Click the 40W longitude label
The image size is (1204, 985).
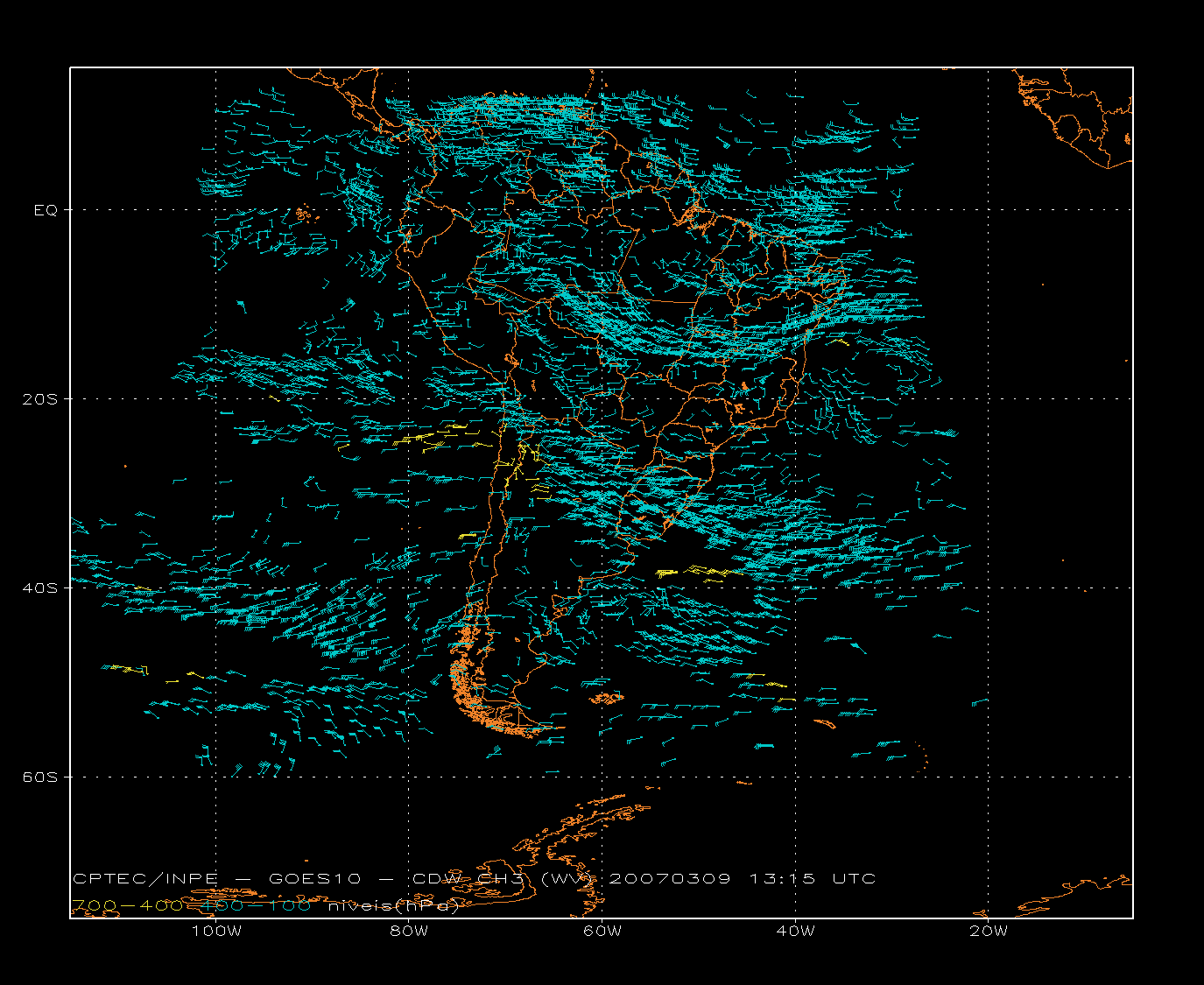795,931
